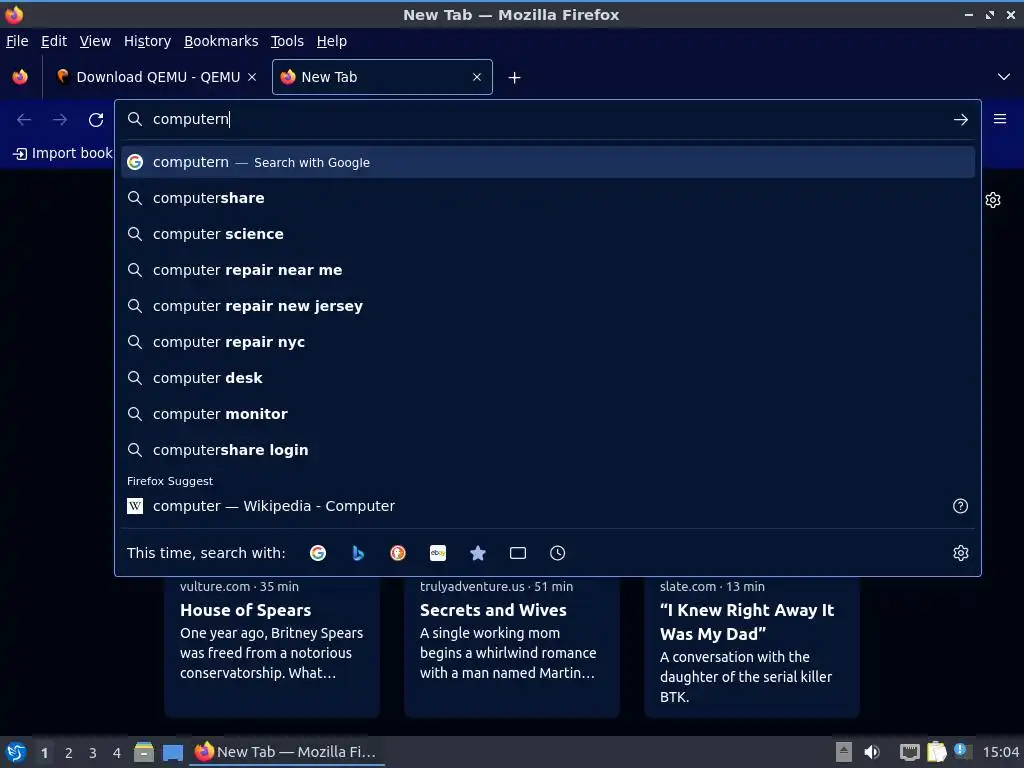The height and width of the screenshot is (768, 1024).
Task: Switch to virtual desktop 4
Action: (116, 753)
